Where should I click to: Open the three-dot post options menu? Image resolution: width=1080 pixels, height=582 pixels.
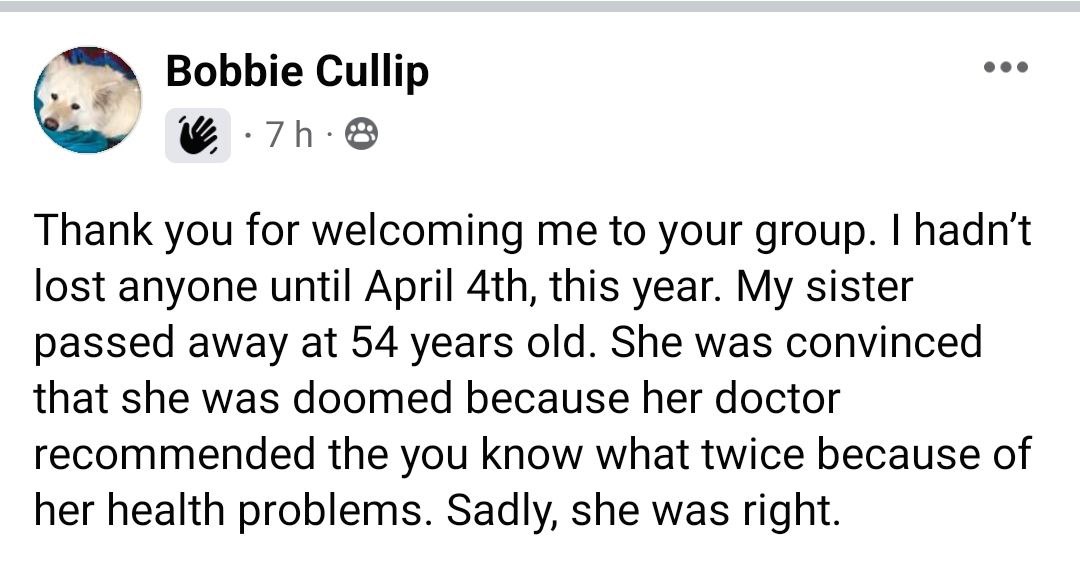1006,68
